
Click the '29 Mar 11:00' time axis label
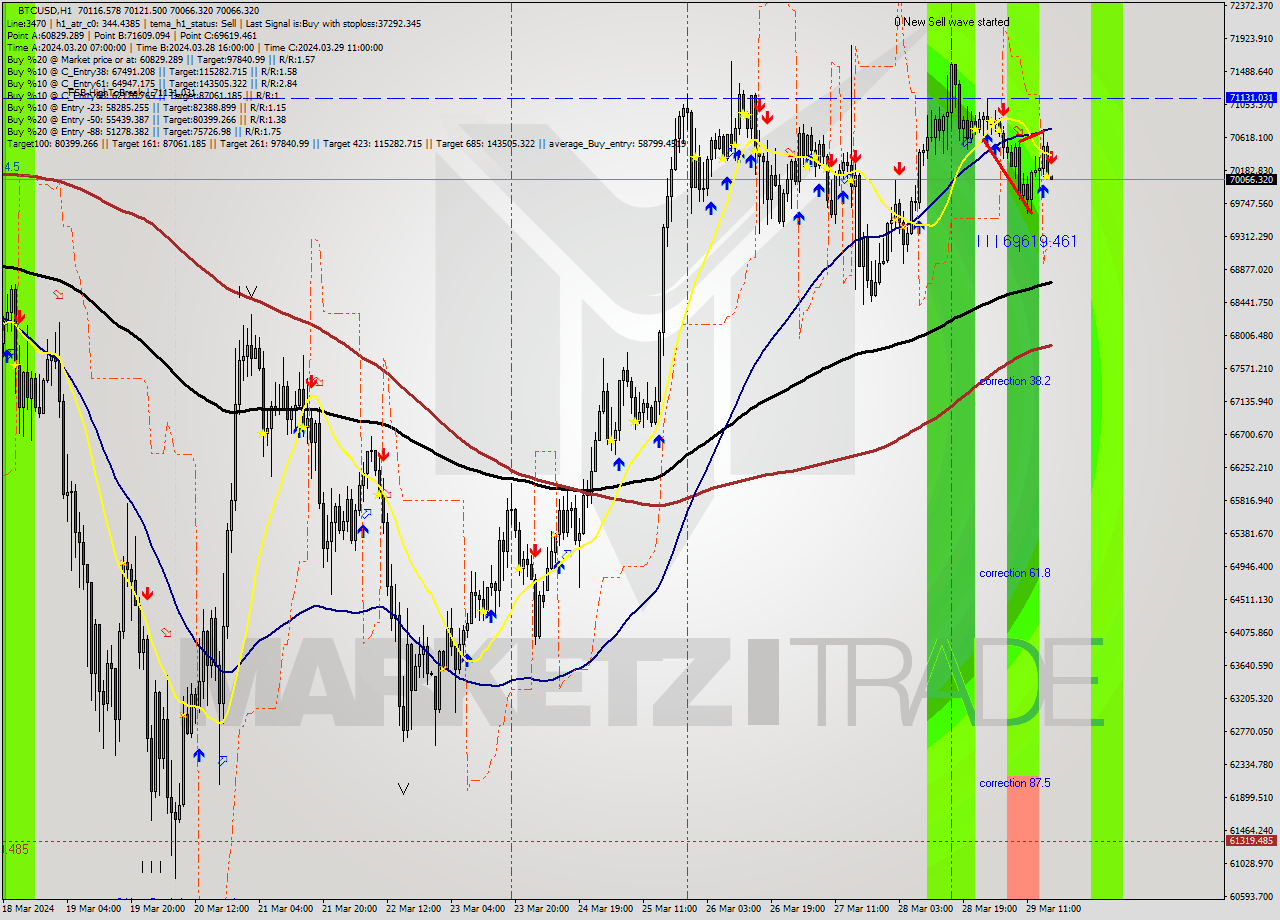[x=1054, y=909]
